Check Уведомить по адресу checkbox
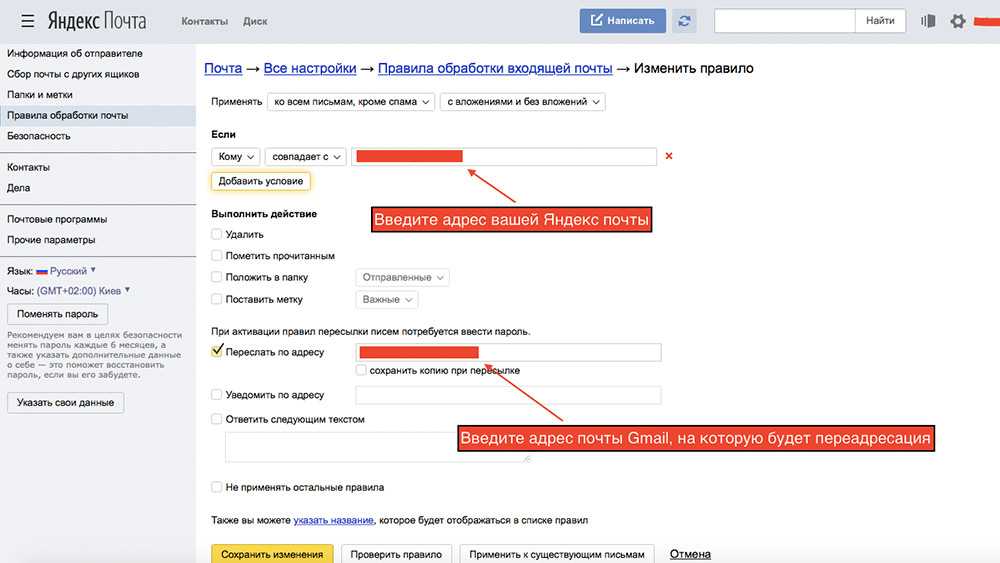This screenshot has width=1000, height=563. click(x=217, y=395)
